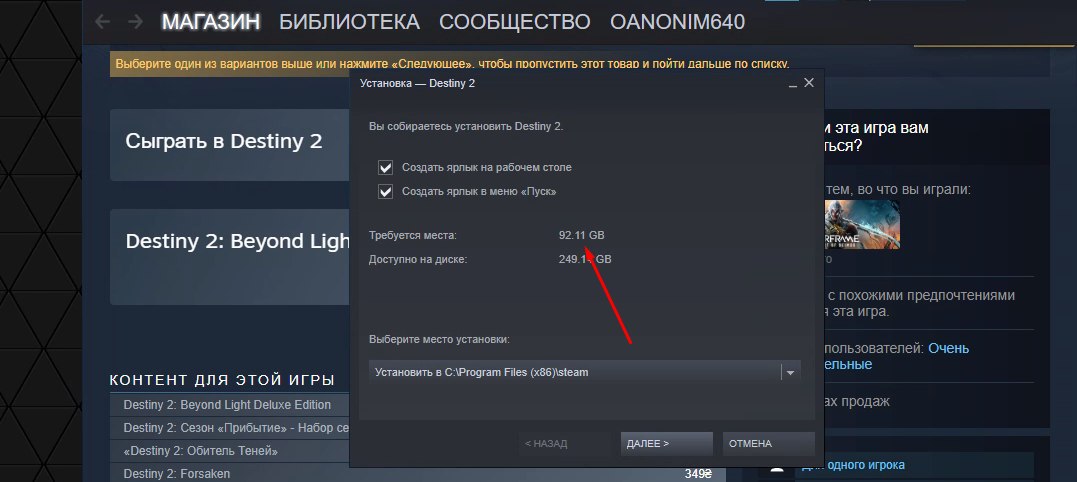Click the Warframe game thumbnail
Screen dimensions: 1077x482
pyautogui.click(x=862, y=225)
